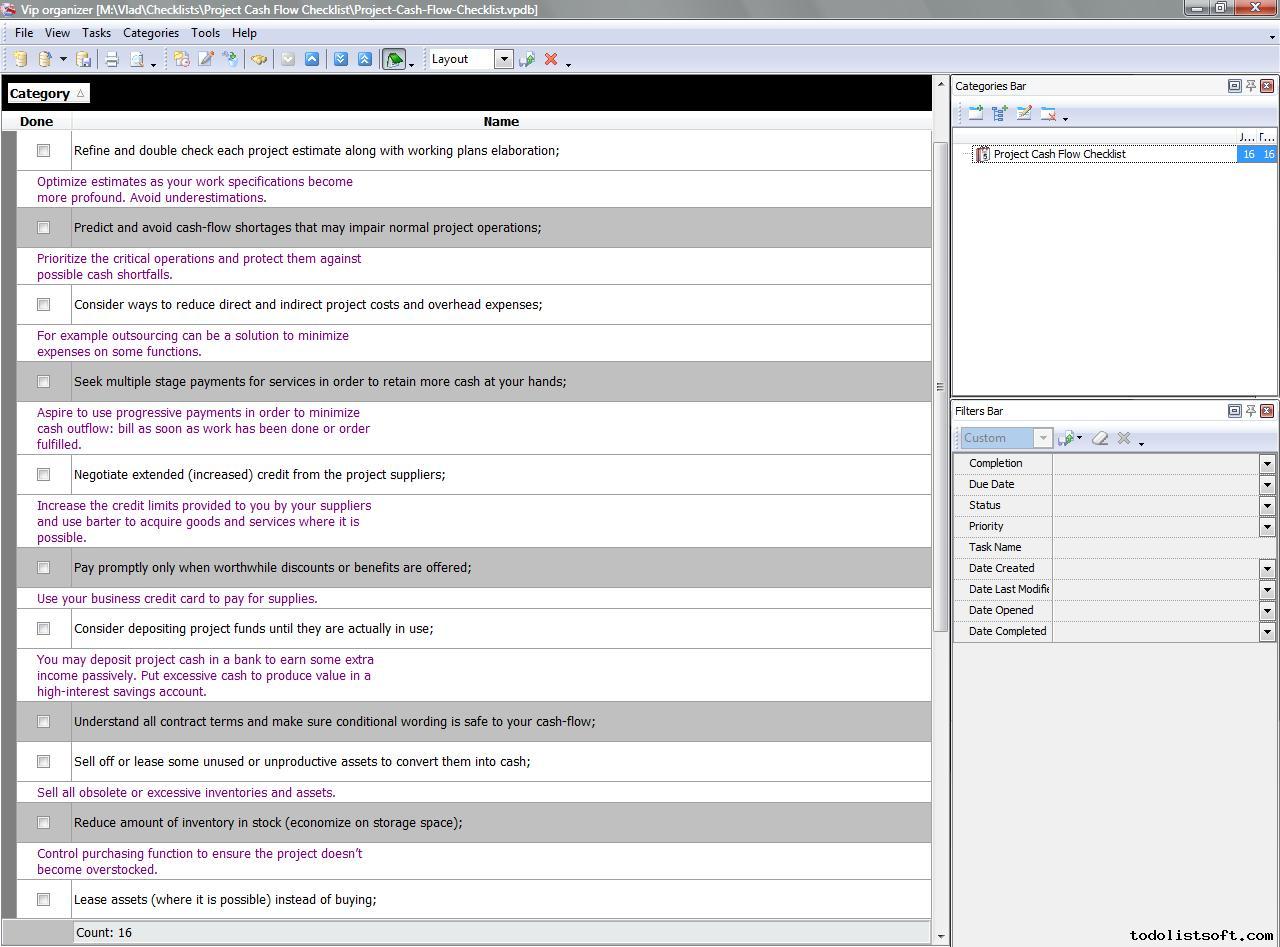Click the Name column header
The image size is (1280, 947).
(x=500, y=122)
